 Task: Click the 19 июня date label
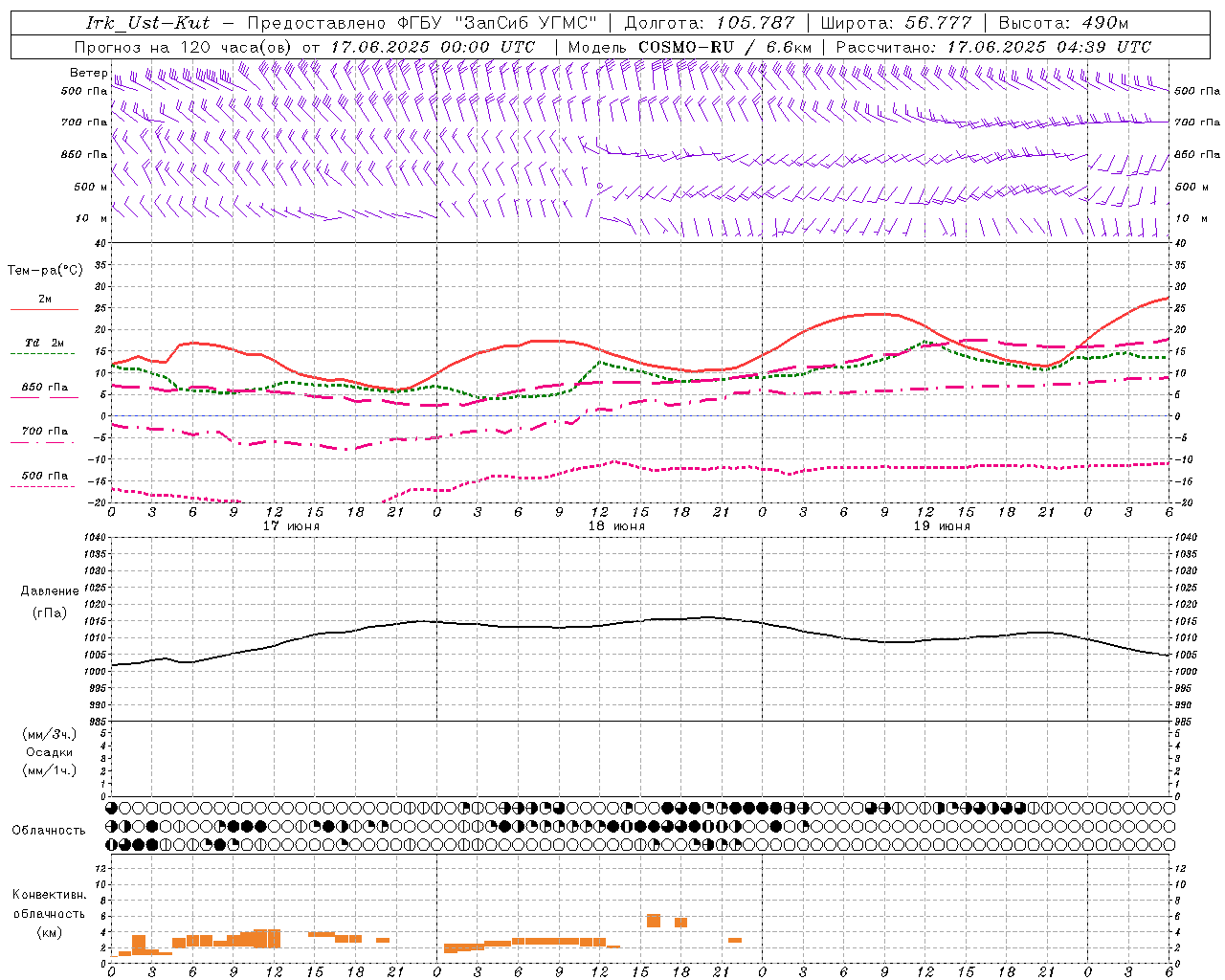(x=942, y=526)
